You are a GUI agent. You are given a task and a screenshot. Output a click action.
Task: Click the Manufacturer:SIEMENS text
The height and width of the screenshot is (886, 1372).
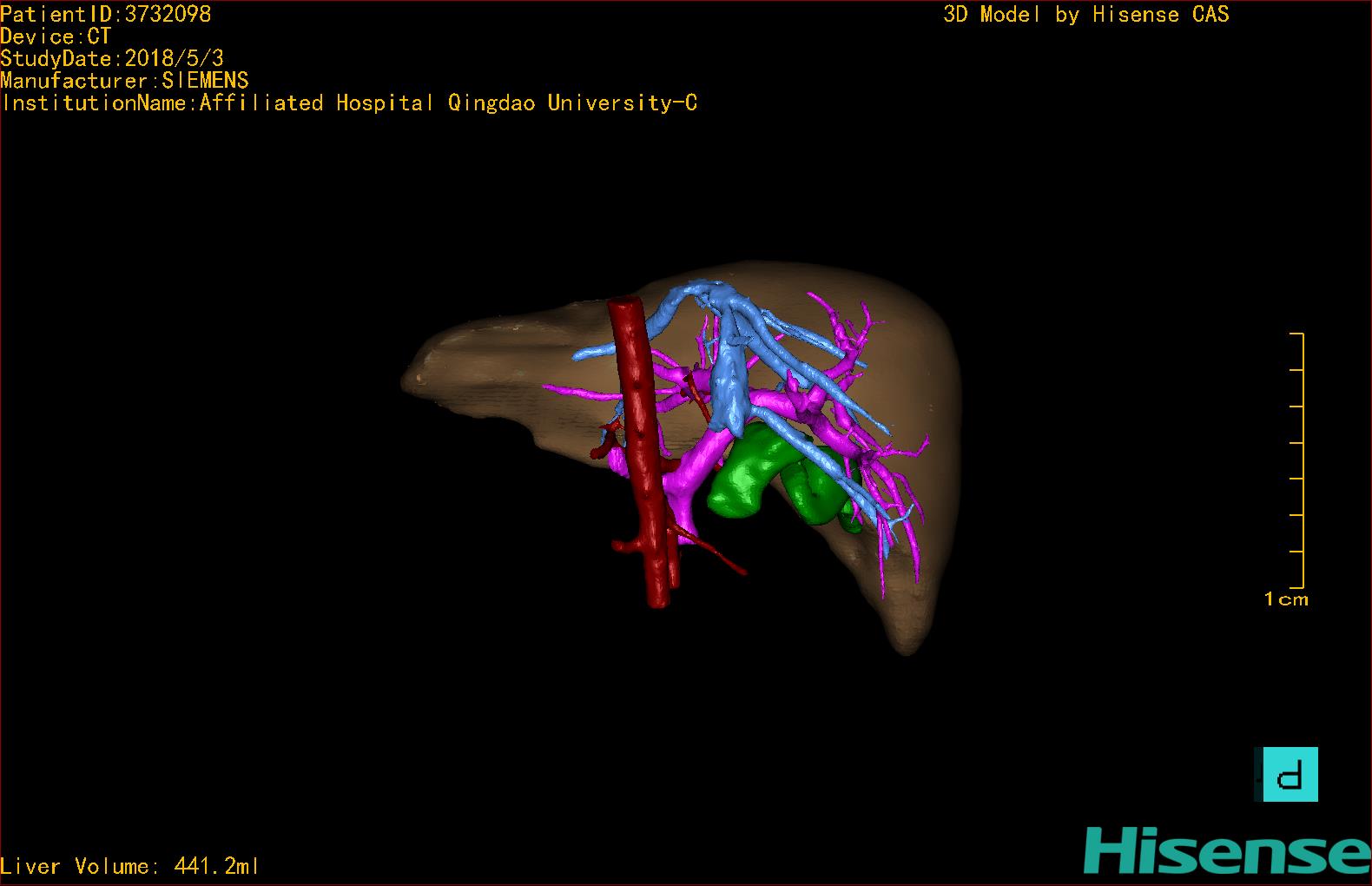(x=124, y=81)
